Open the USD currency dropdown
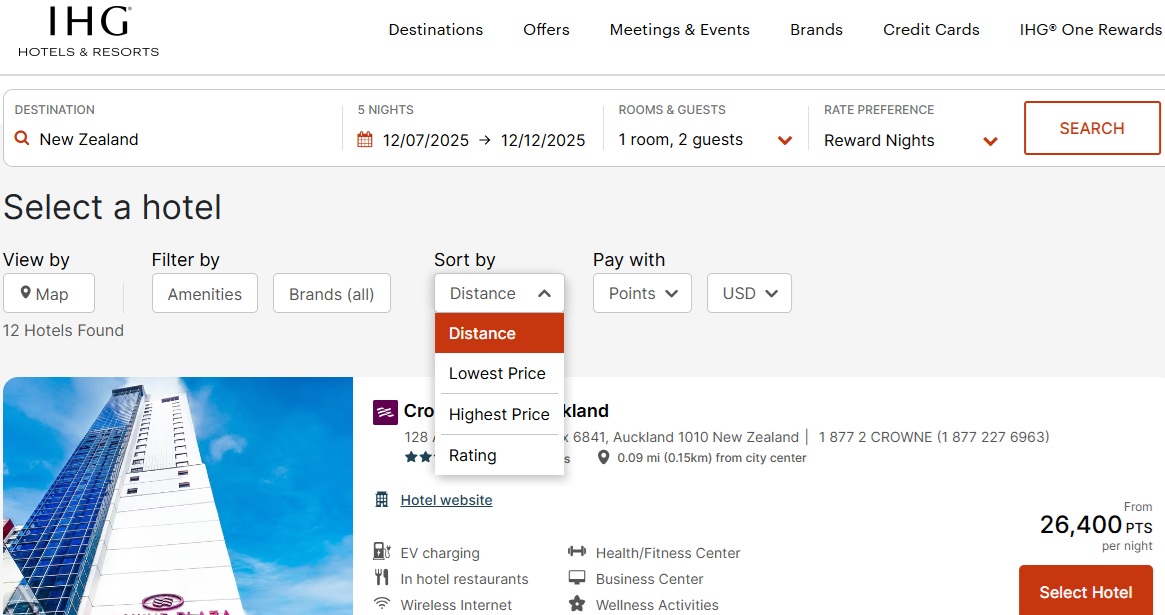This screenshot has width=1165, height=615. coord(749,293)
